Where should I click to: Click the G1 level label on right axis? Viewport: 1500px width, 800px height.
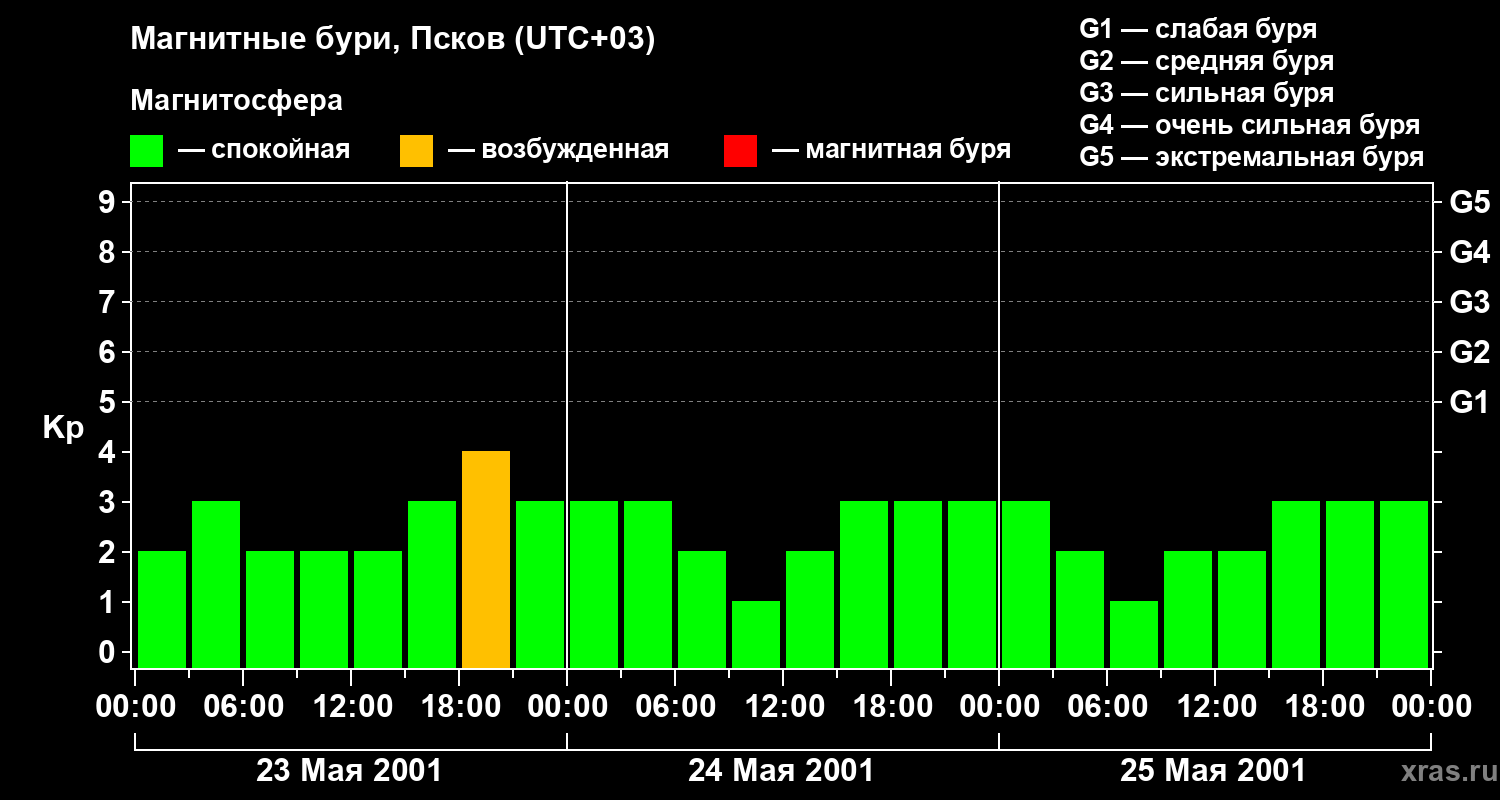pyautogui.click(x=1470, y=402)
